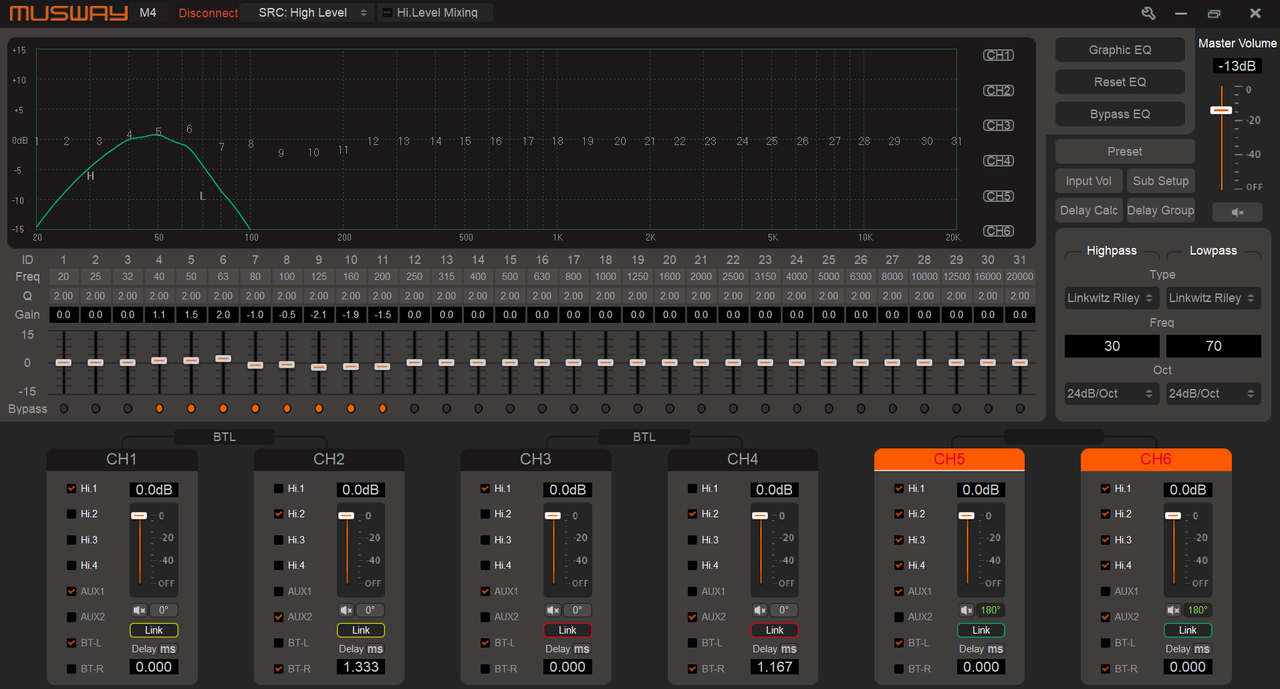The height and width of the screenshot is (689, 1280).
Task: Select CH6 channel tab
Action: coord(1156,459)
